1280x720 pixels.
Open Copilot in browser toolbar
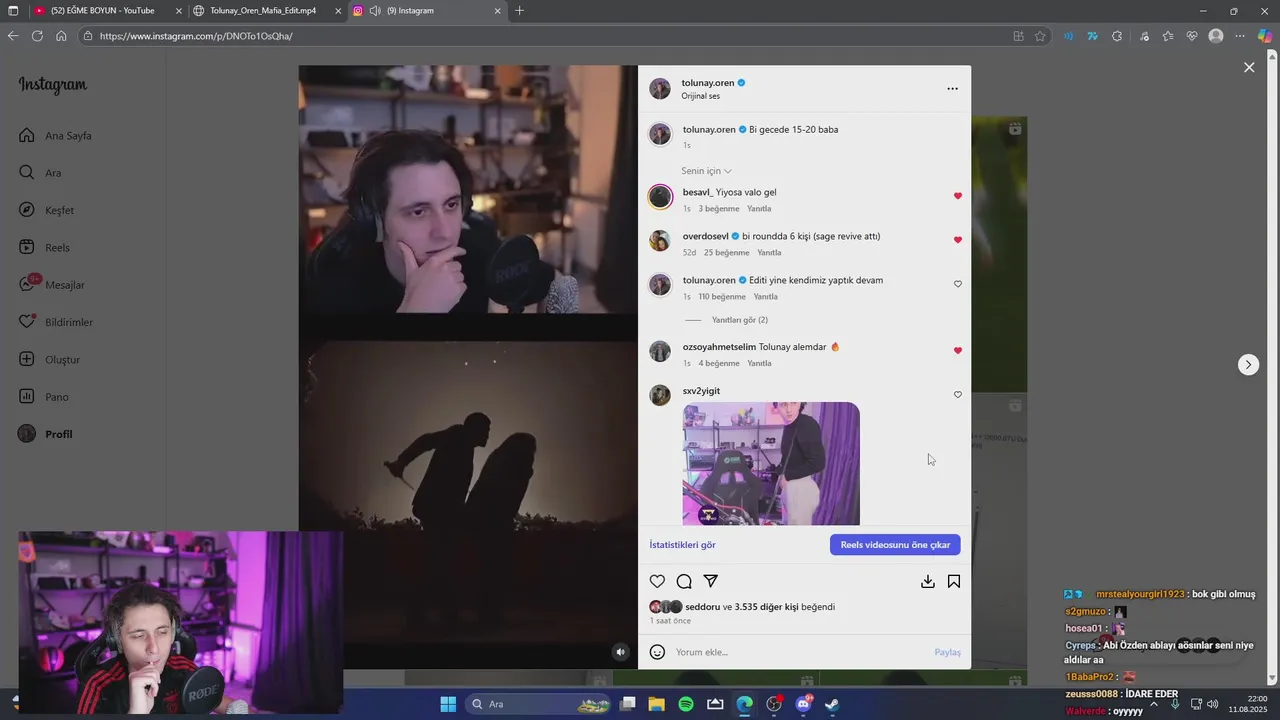(x=1265, y=36)
